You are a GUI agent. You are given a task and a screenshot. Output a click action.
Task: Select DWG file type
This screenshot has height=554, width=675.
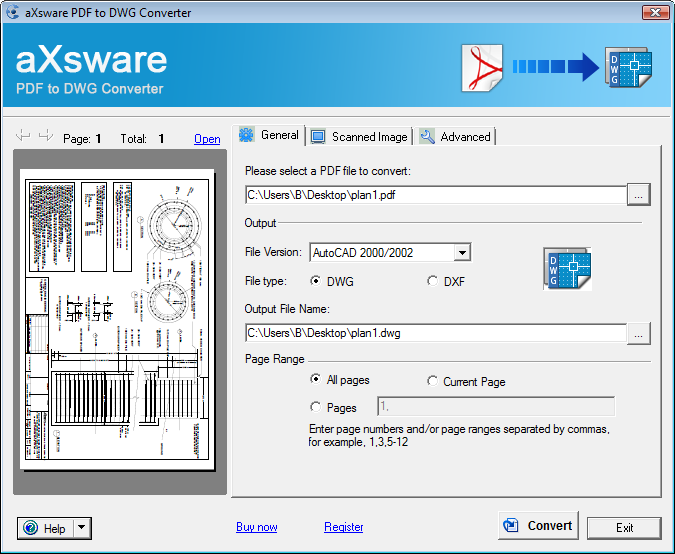tap(316, 281)
